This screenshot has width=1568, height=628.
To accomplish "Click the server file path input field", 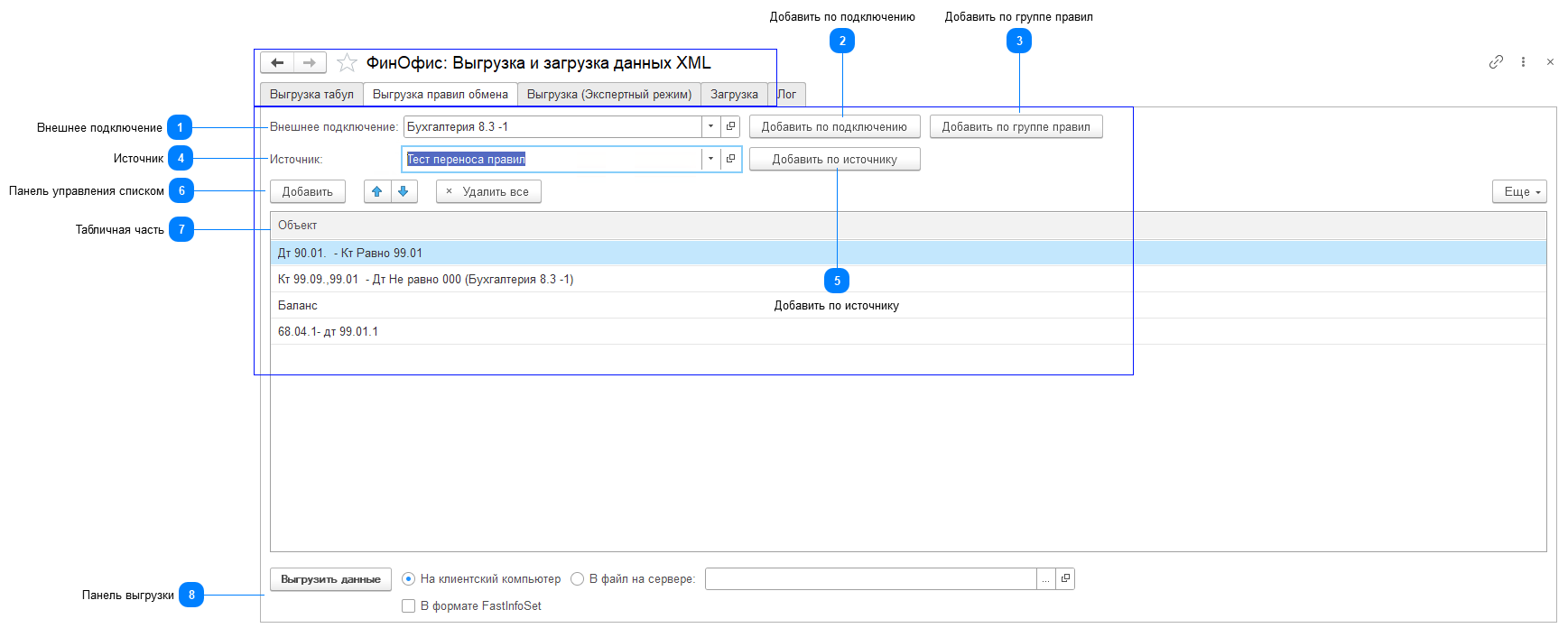I will [x=871, y=579].
